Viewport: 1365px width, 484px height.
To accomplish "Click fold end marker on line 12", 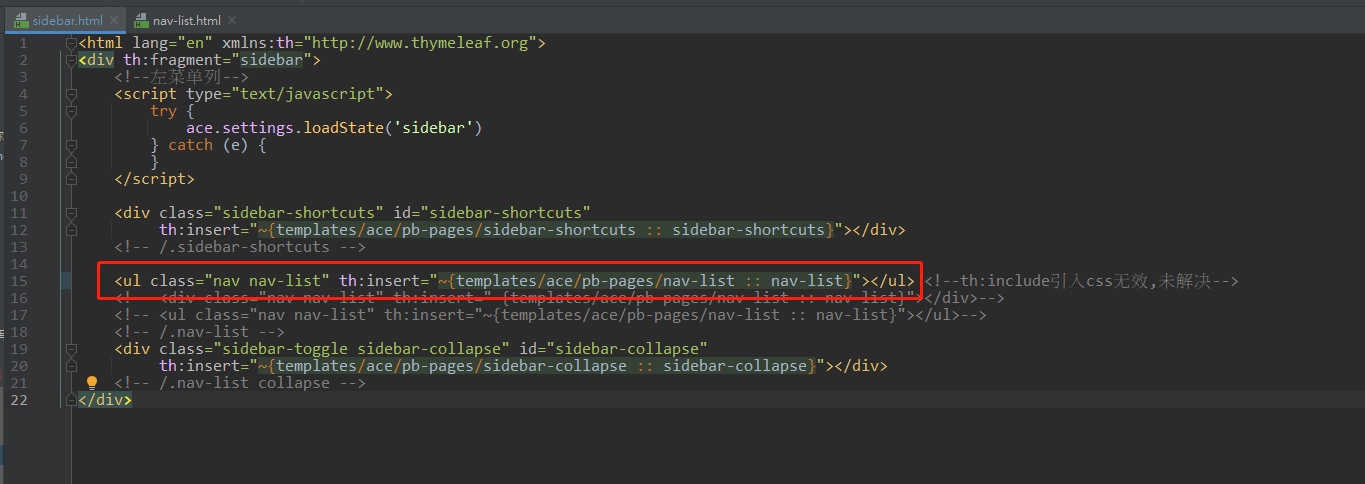I will click(x=71, y=230).
